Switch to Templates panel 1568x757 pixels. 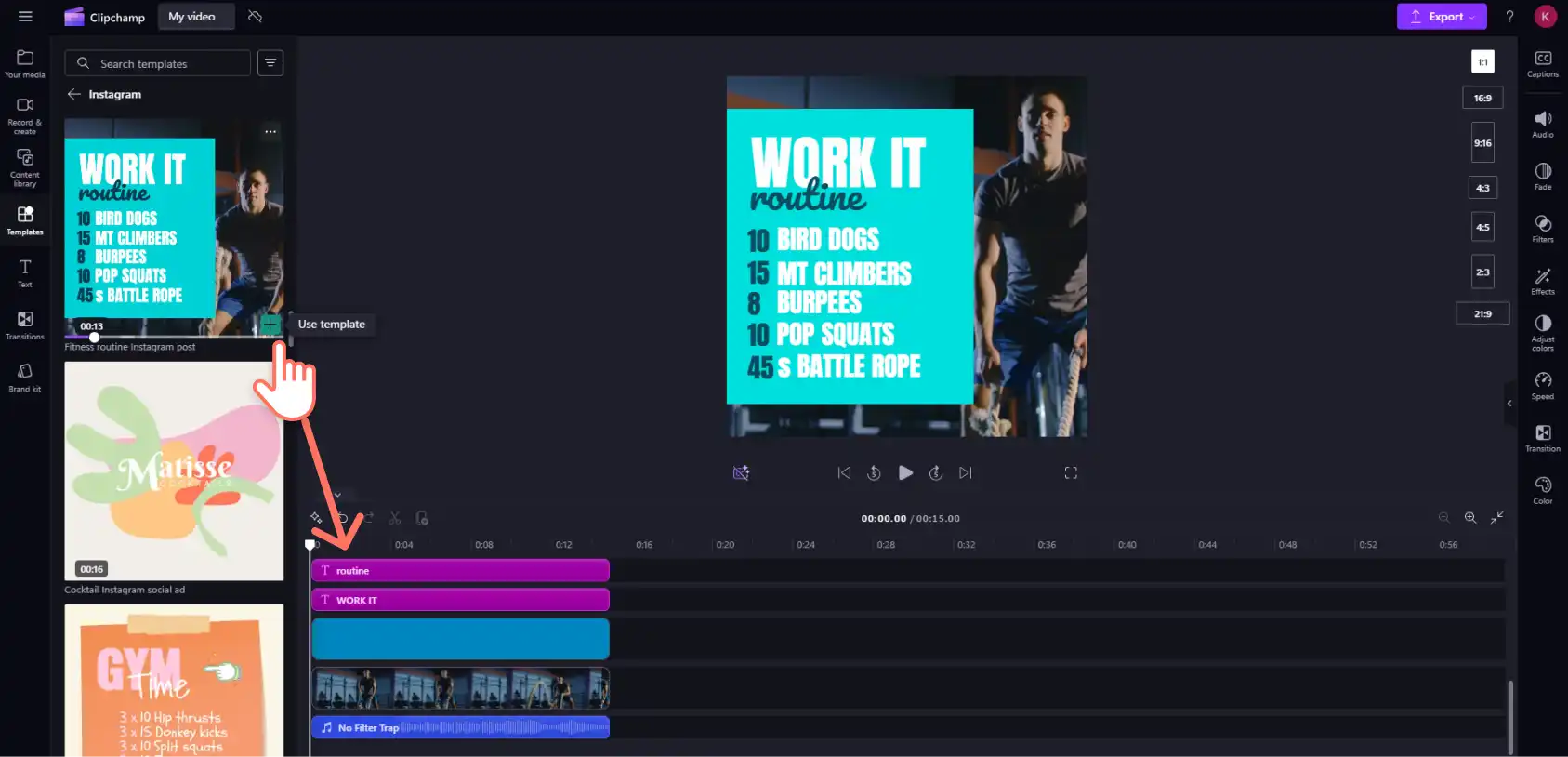click(25, 221)
